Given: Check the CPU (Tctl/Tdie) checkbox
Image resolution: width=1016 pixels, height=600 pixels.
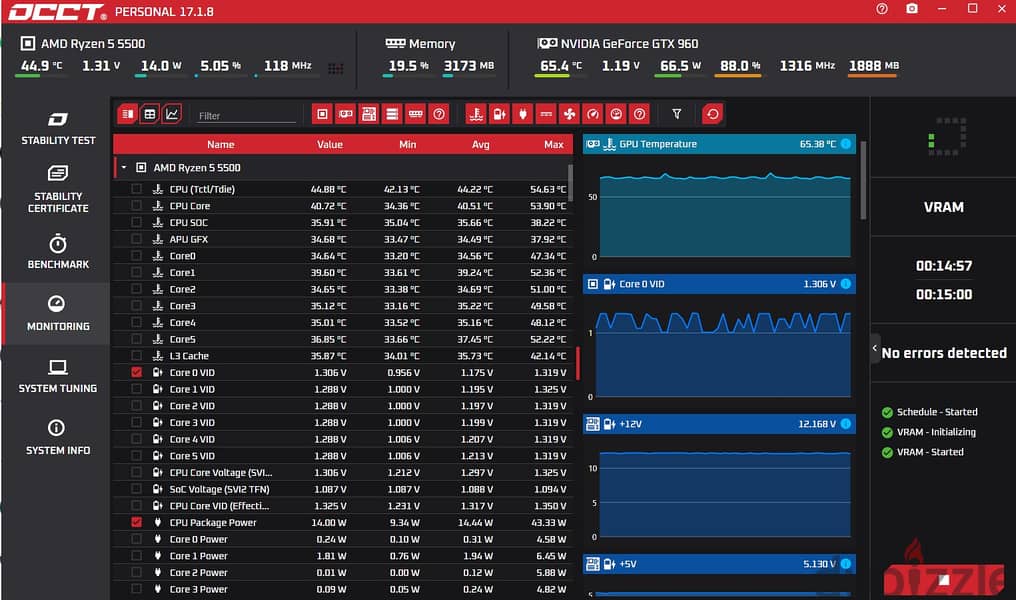Looking at the screenshot, I should (x=136, y=189).
